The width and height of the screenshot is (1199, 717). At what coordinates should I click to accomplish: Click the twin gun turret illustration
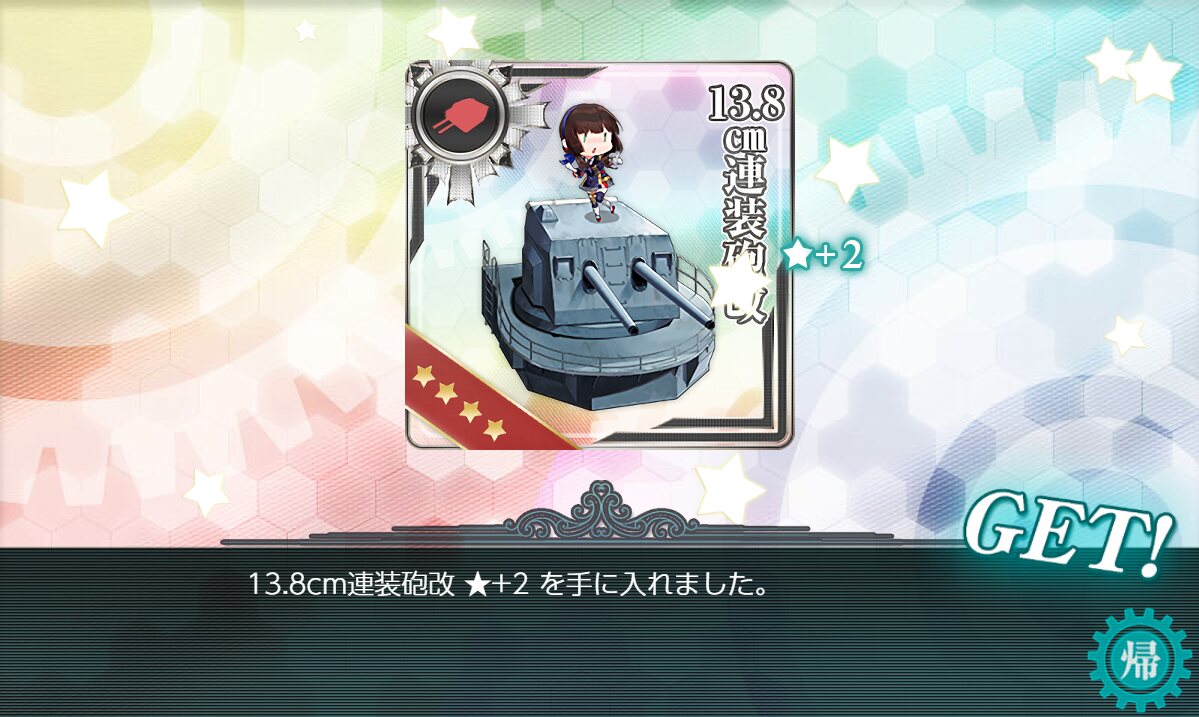point(596,306)
